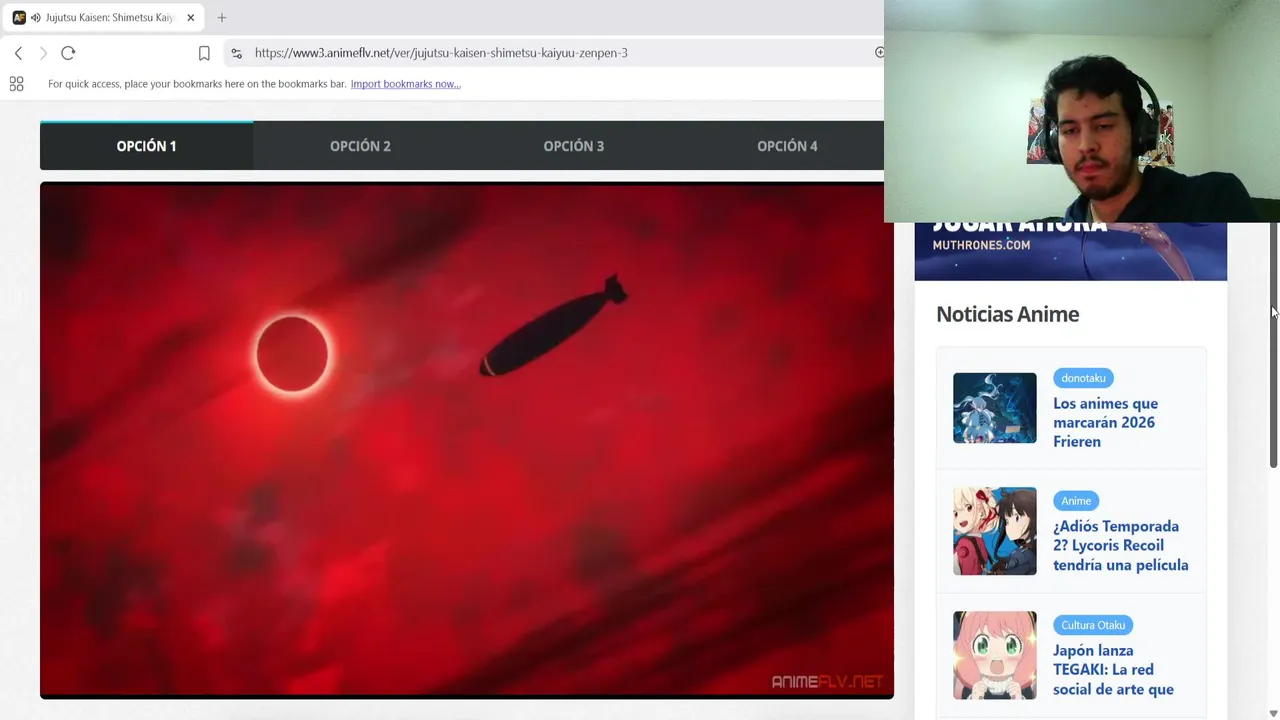Bookmark this page using the bookmark icon
The image size is (1280, 720).
(x=204, y=53)
